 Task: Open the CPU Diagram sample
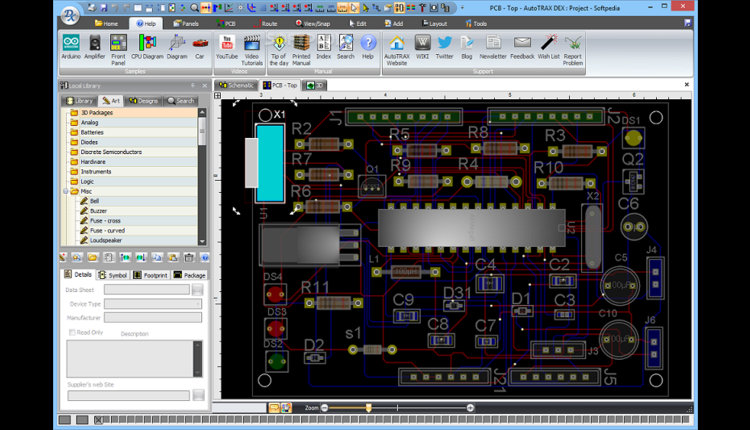(x=147, y=47)
